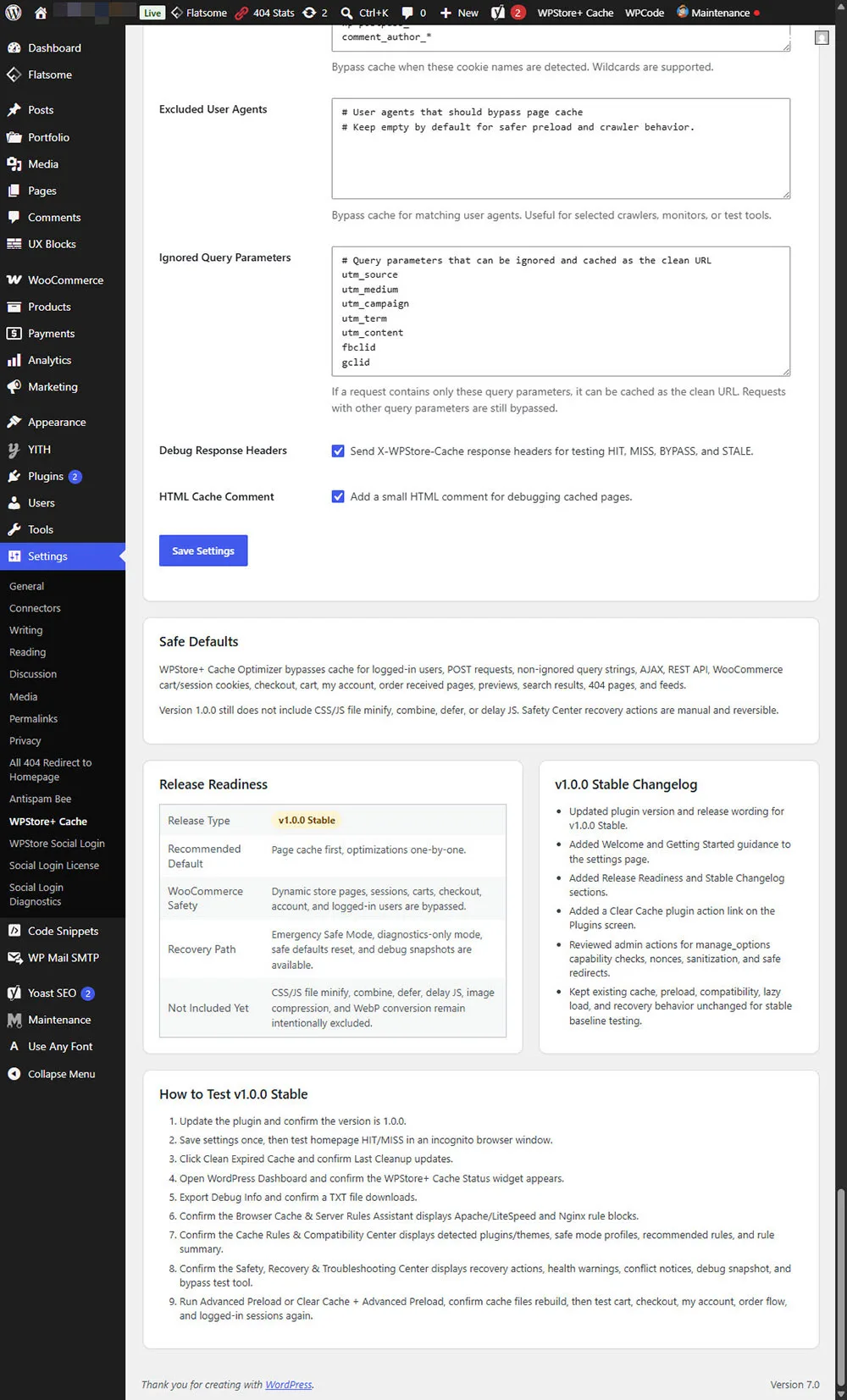Click the comments bubble icon in admin bar
This screenshot has height=1400, width=847.
click(x=407, y=13)
